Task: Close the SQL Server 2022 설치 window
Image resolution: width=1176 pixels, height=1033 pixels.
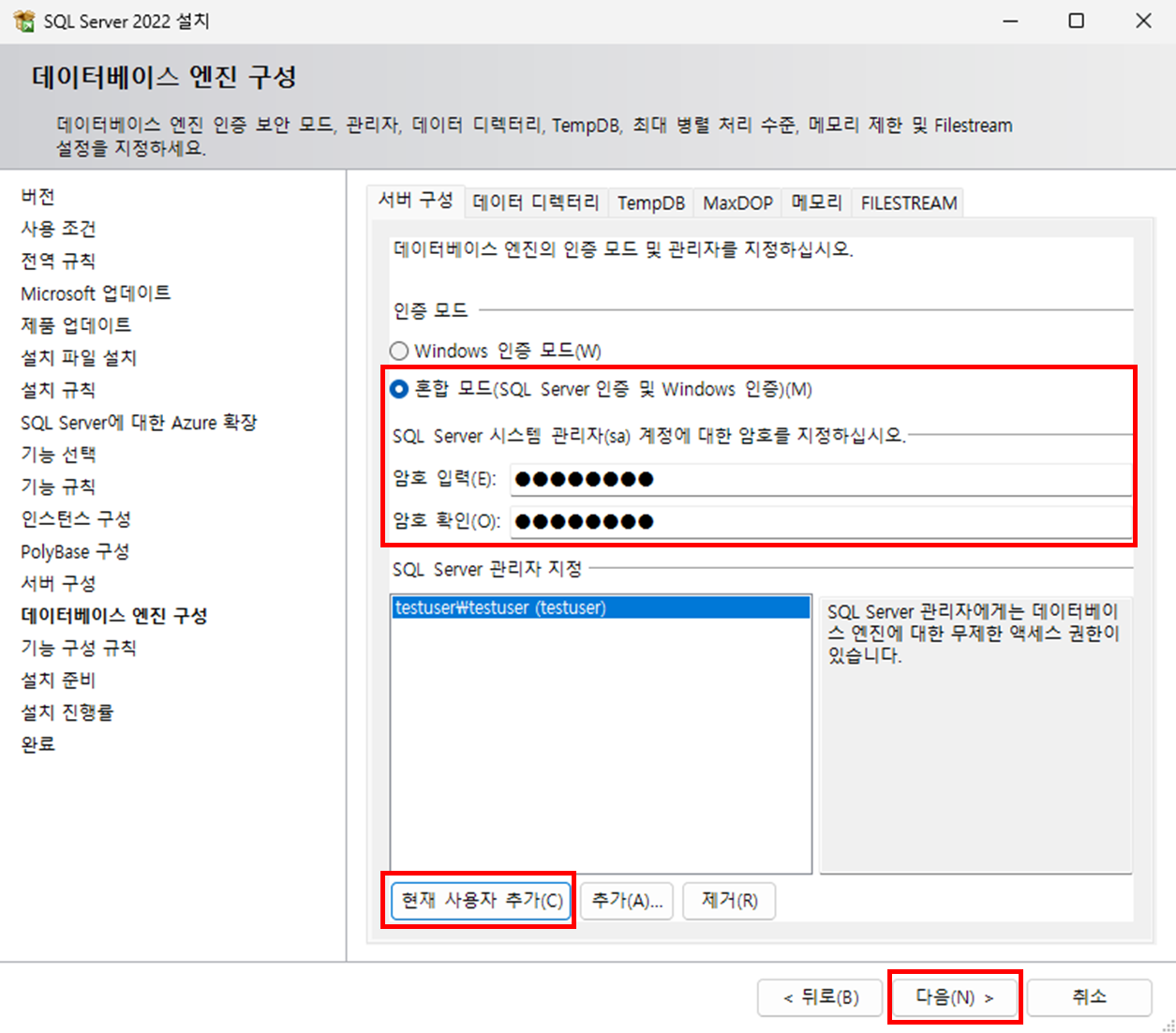Action: pos(1143,21)
